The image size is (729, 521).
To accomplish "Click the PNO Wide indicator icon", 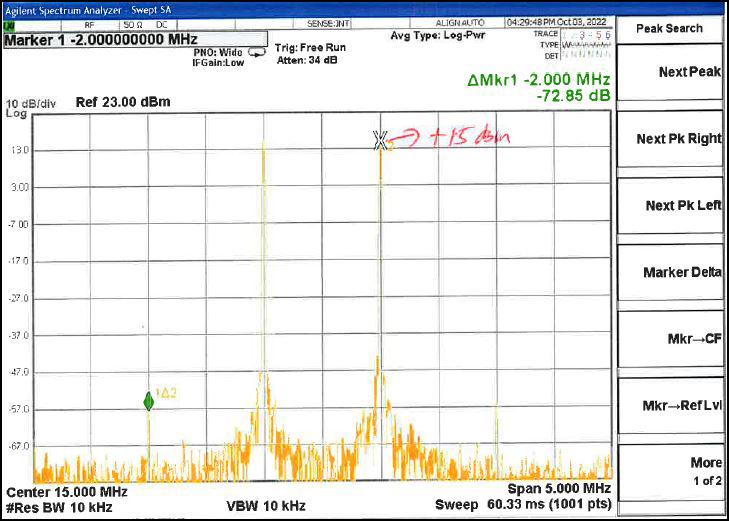I will 257,50.
